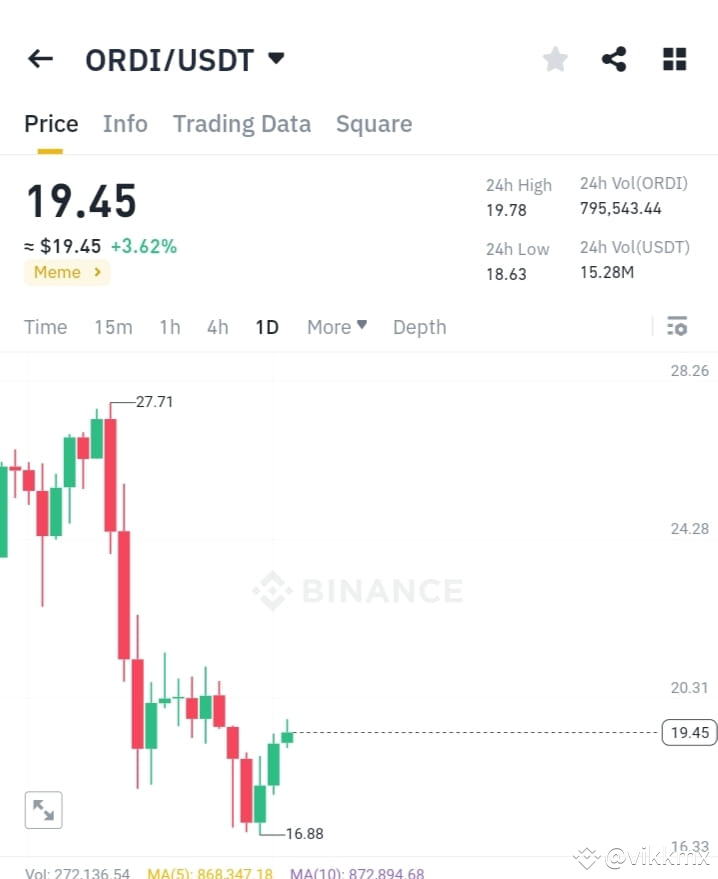Viewport: 718px width, 879px height.
Task: Switch to the Trading Data tab
Action: point(242,124)
